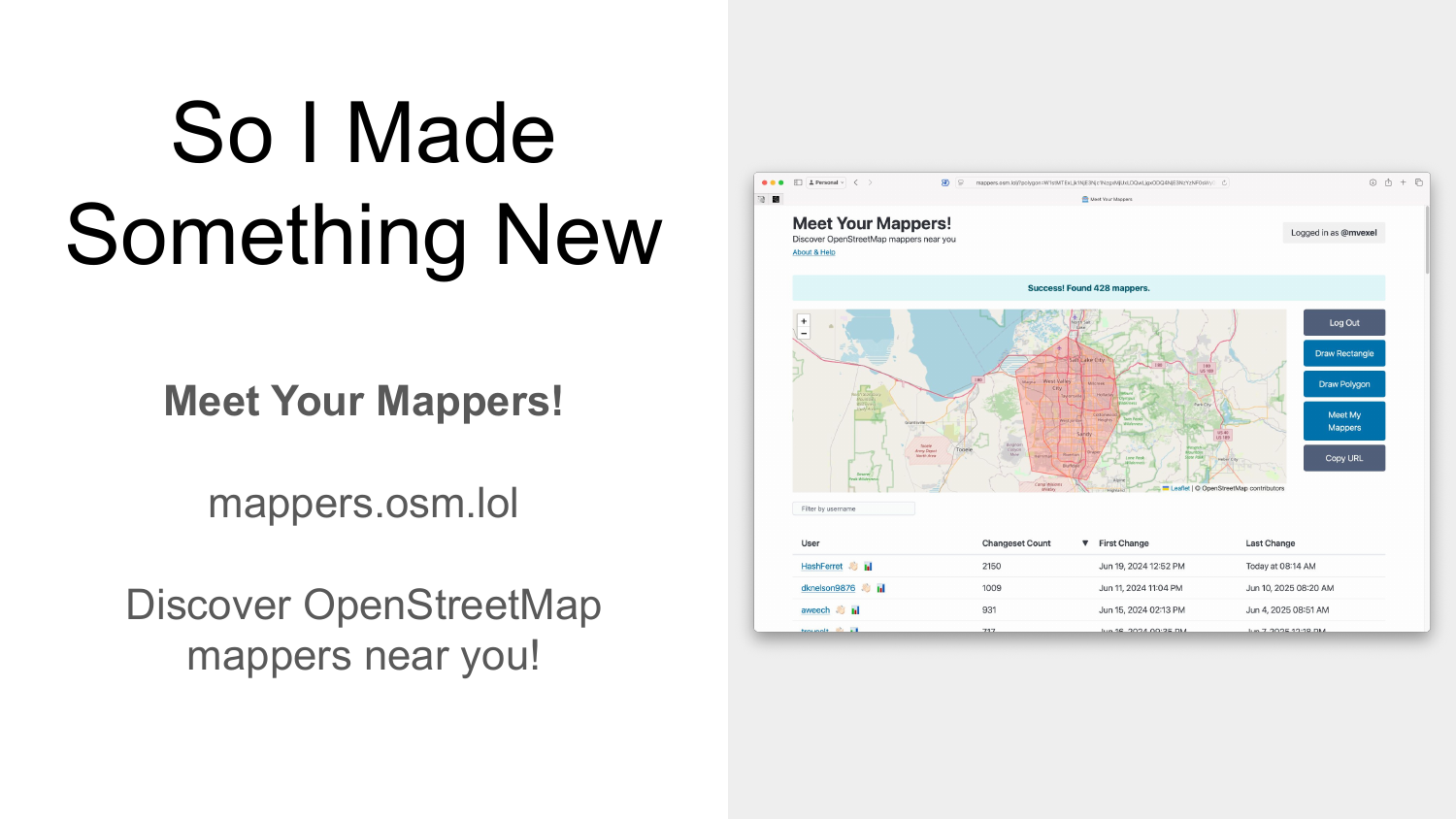This screenshot has width=1456, height=819.
Task: Open the HashFerret user link
Action: click(822, 566)
